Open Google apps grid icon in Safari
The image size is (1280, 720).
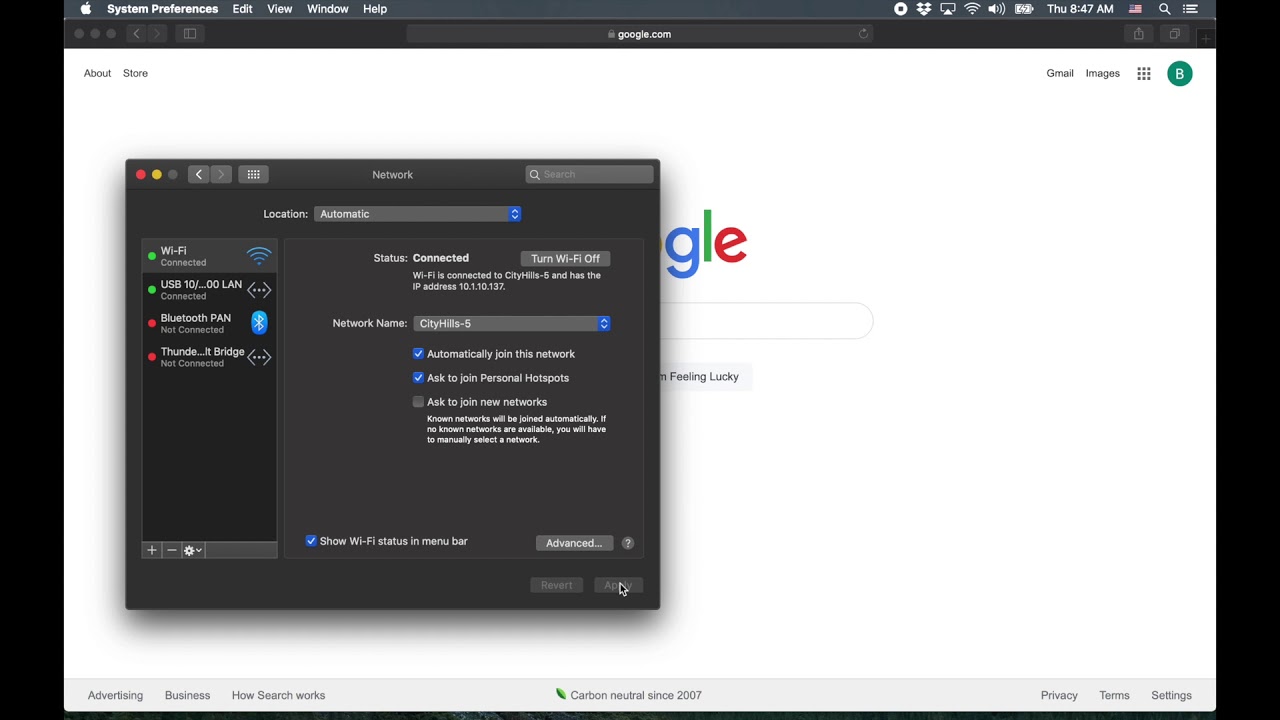coord(1144,73)
